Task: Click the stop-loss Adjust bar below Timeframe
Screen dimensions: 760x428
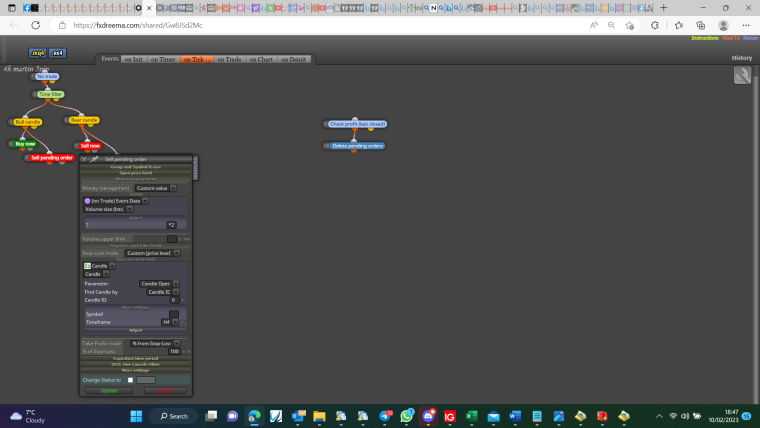Action: tap(136, 330)
